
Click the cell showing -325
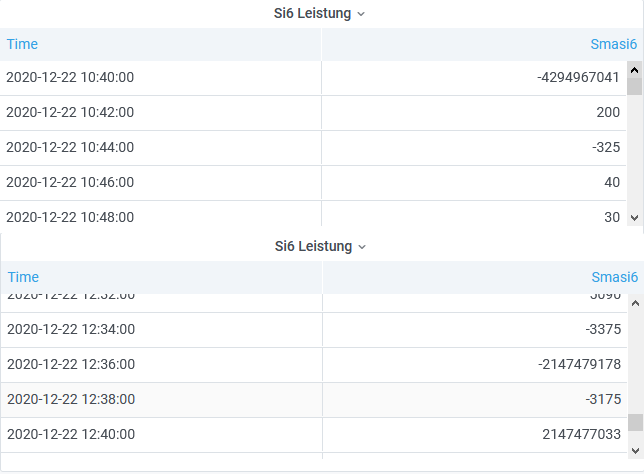605,148
